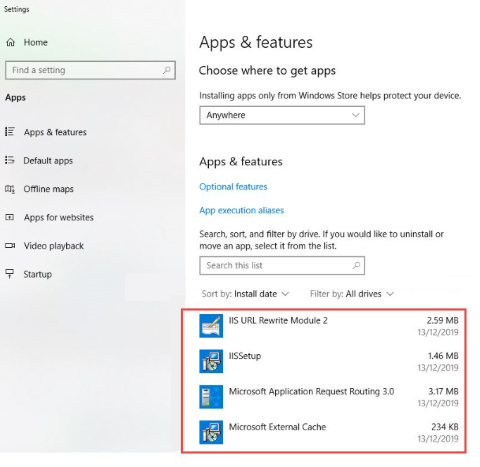Click the Offline maps icon
Image resolution: width=480 pixels, height=467 pixels.
pos(10,189)
